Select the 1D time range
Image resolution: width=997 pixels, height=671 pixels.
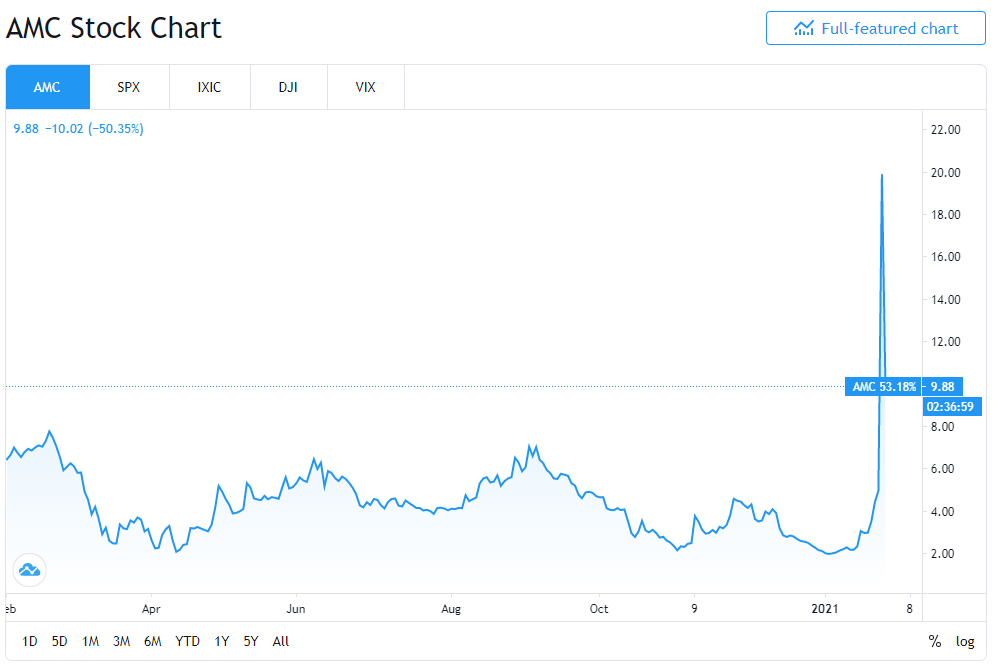(29, 641)
